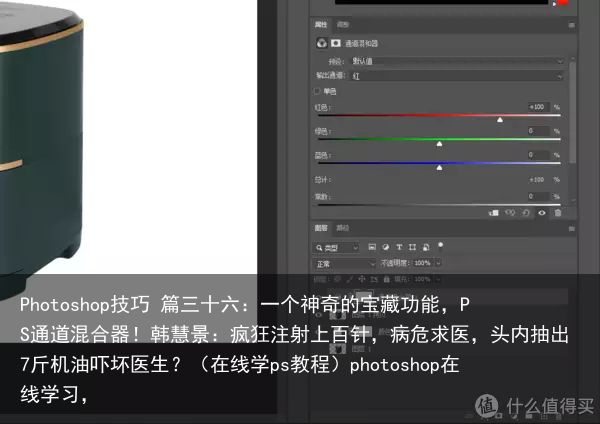
Task: Click the green channel value field
Action: tap(538, 131)
